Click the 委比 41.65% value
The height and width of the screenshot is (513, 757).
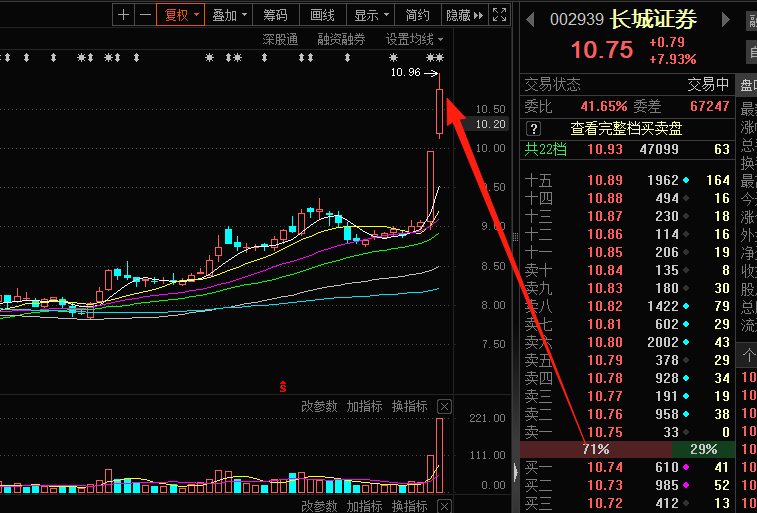604,106
